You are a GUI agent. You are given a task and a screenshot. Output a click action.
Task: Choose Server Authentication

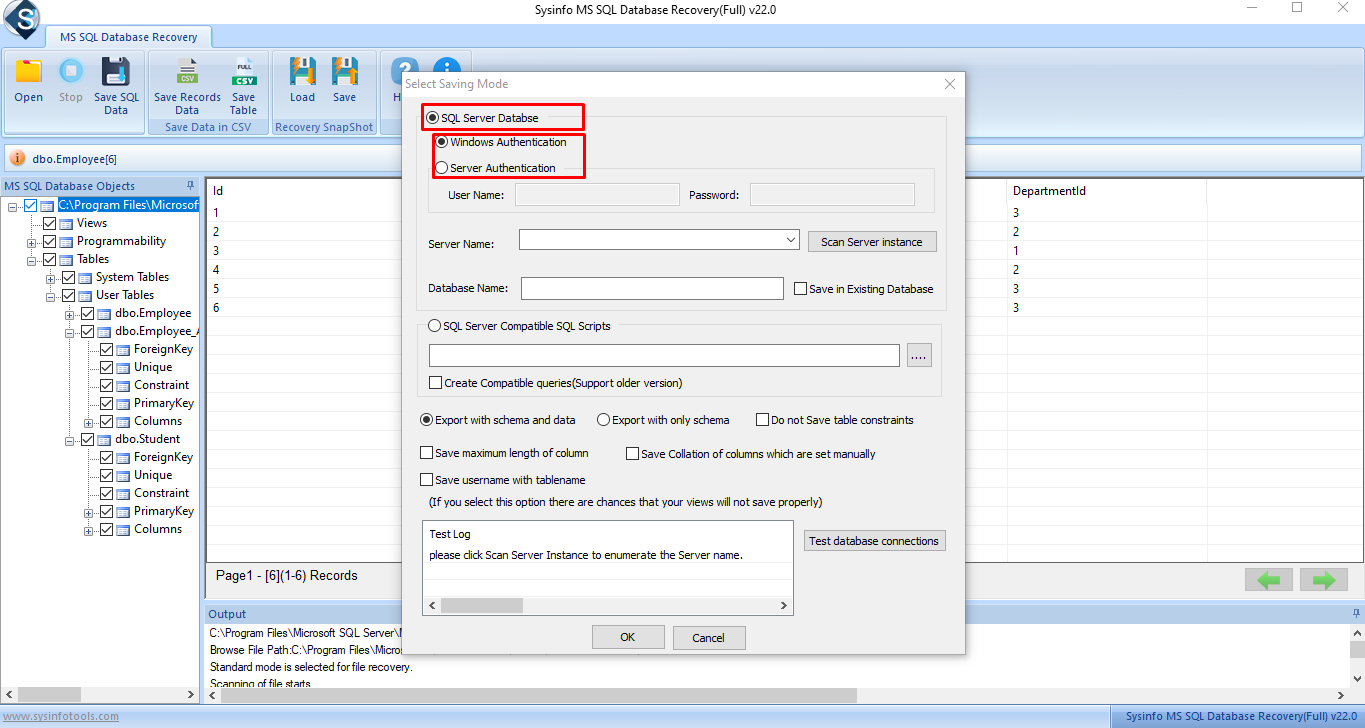tap(442, 168)
